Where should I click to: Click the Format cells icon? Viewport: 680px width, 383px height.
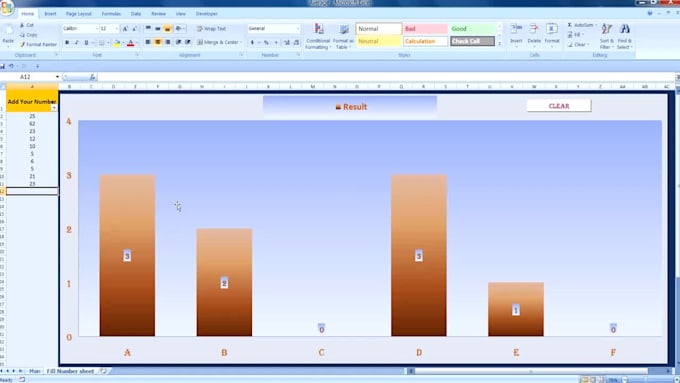[552, 29]
